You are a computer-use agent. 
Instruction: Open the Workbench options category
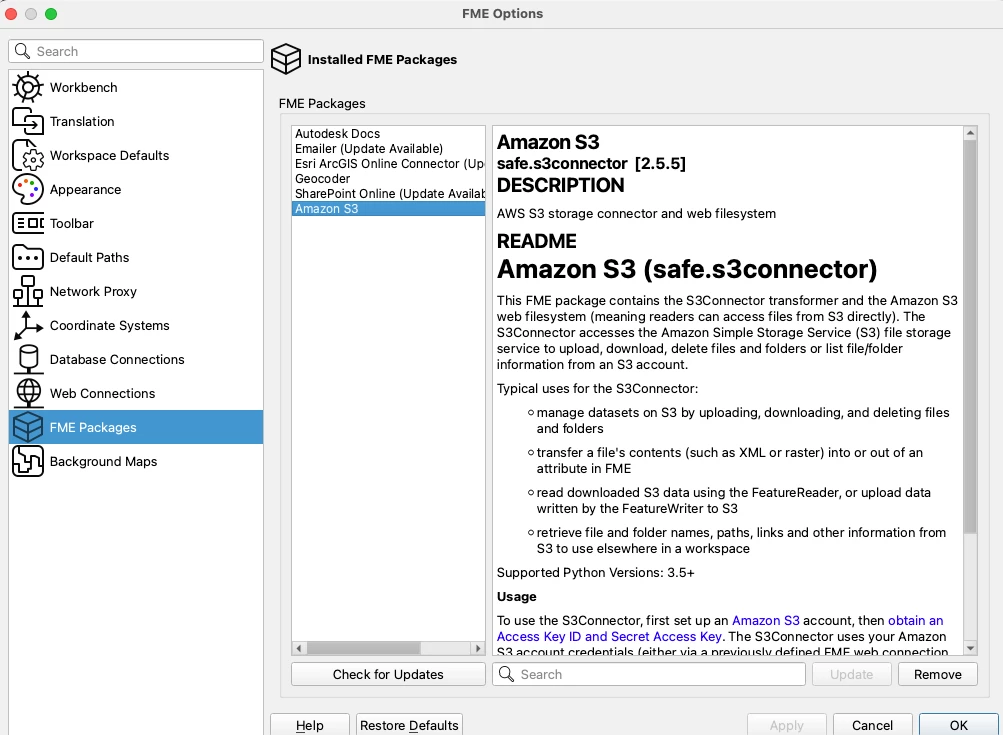tap(136, 88)
